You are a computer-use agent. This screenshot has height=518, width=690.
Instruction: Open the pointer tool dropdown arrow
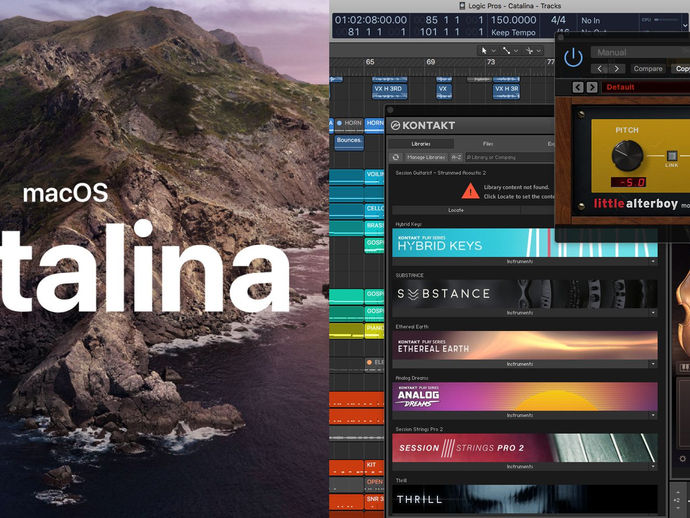point(494,51)
